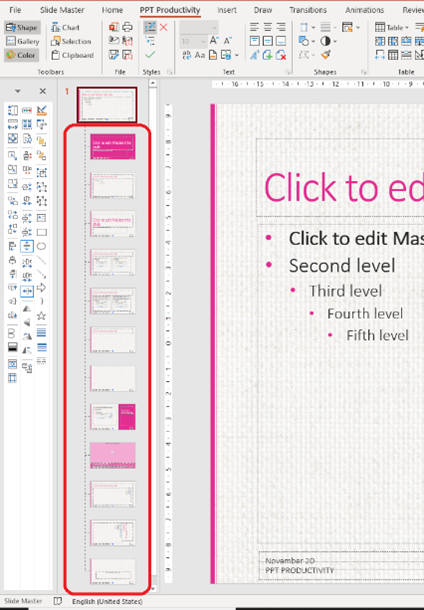Screen dimensions: 424x610
Task: Switch to the Slide Master tab
Action: pos(62,10)
